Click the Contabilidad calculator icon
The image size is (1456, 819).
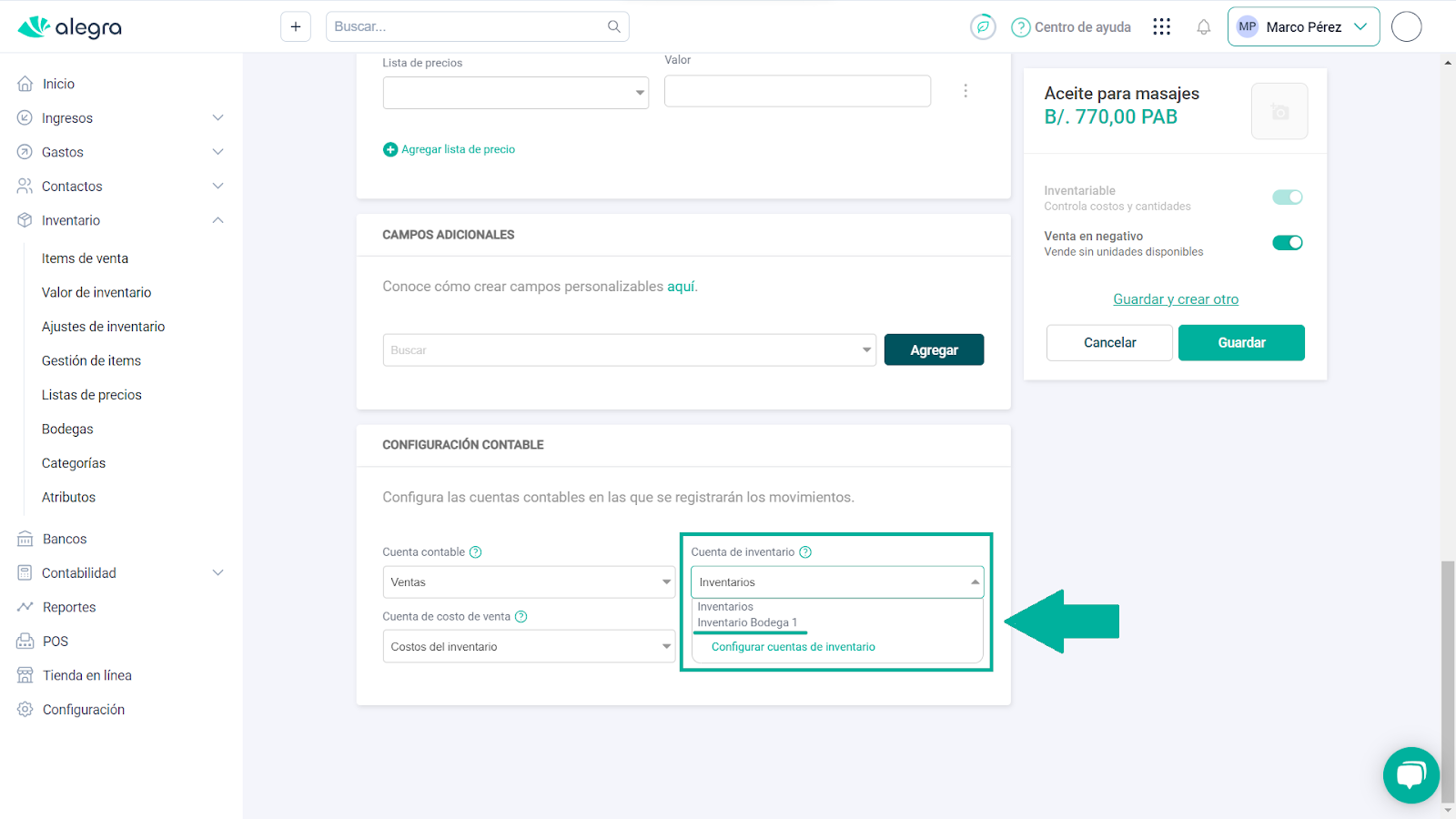25,572
